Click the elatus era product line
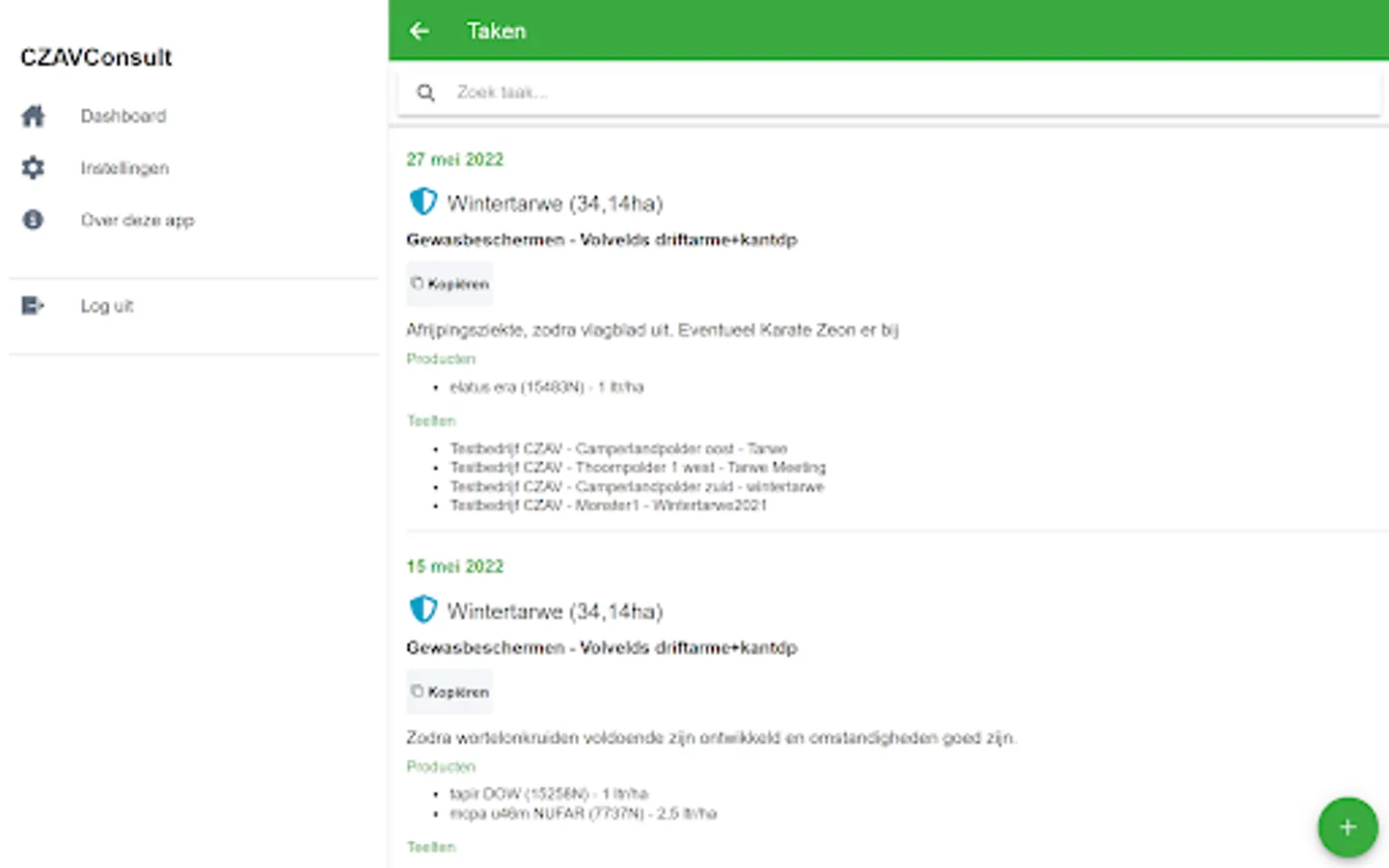The height and width of the screenshot is (868, 1389). point(546,387)
